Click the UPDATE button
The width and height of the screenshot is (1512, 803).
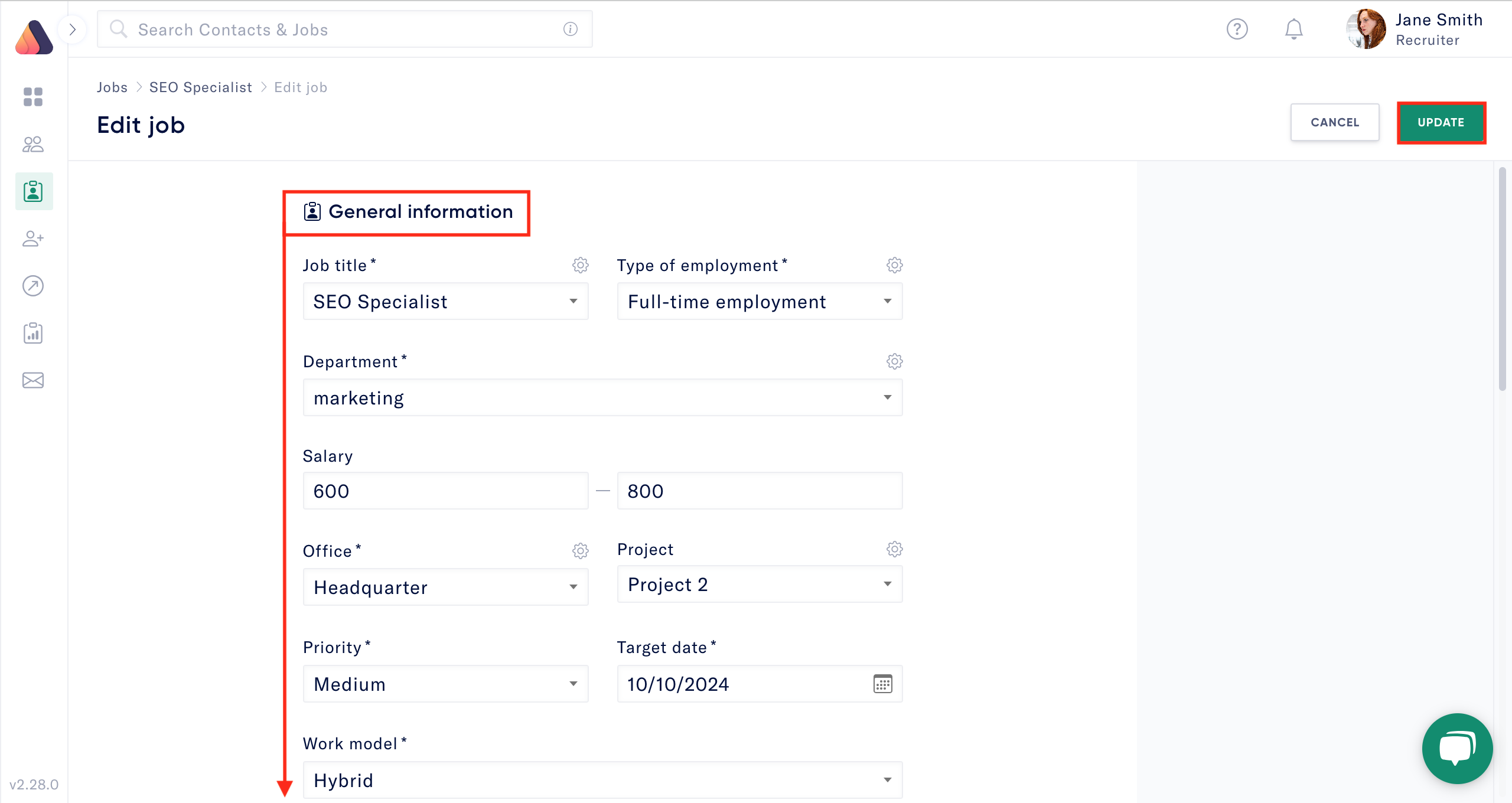click(1441, 122)
